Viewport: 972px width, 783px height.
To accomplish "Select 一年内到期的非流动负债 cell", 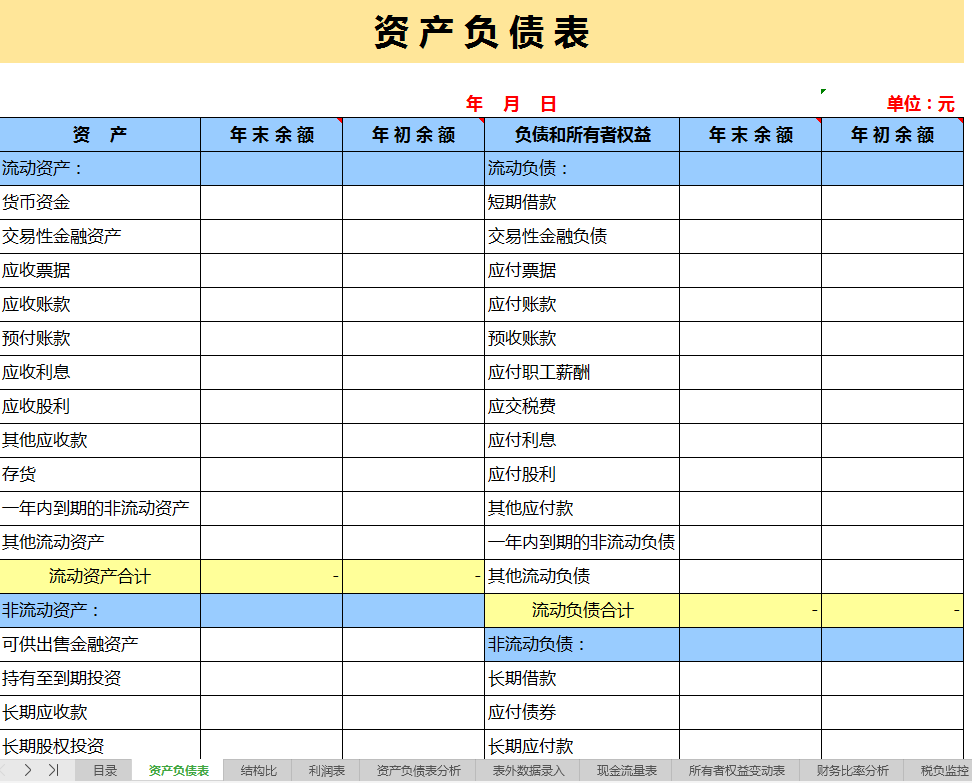I will (x=582, y=543).
